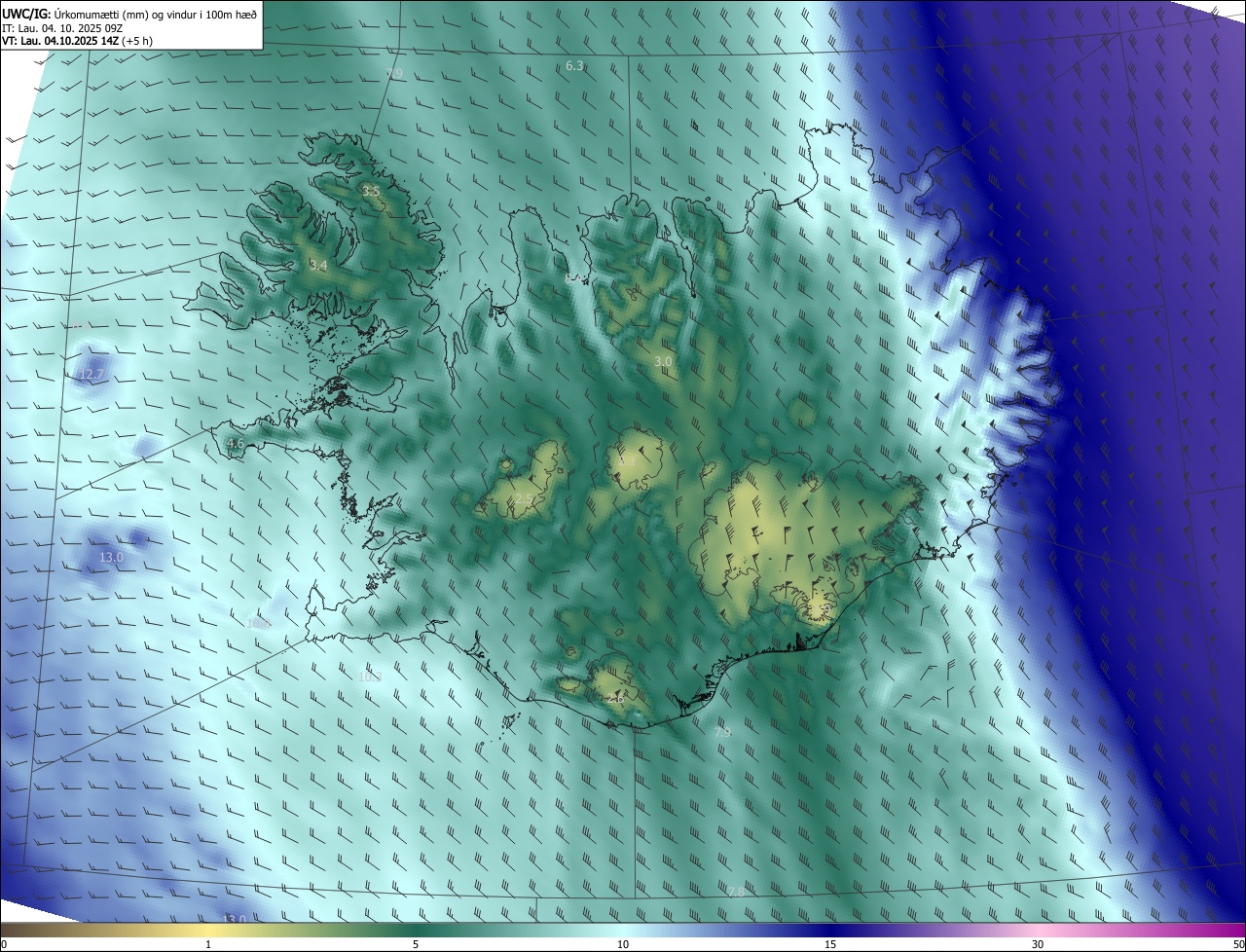1246x952 pixels.
Task: Click the 3.0 value label in north Iceland
Action: pyautogui.click(x=663, y=361)
